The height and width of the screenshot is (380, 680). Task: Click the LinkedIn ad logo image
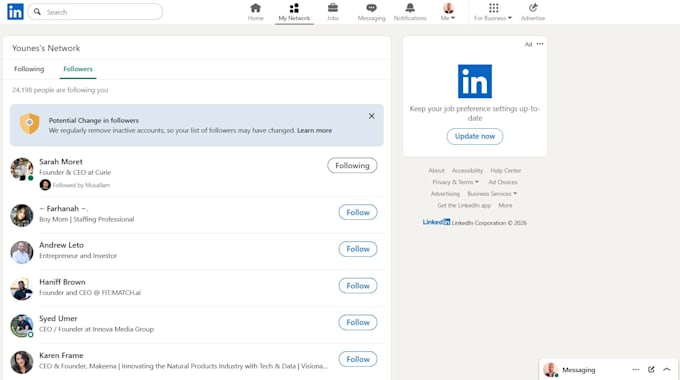point(475,81)
